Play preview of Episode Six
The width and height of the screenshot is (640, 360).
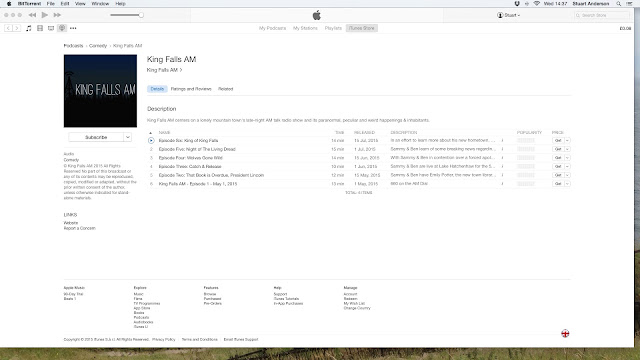pos(151,140)
